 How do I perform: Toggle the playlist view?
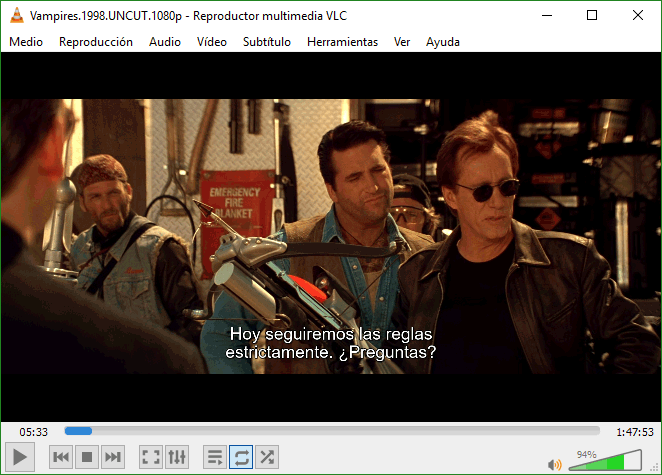215,457
